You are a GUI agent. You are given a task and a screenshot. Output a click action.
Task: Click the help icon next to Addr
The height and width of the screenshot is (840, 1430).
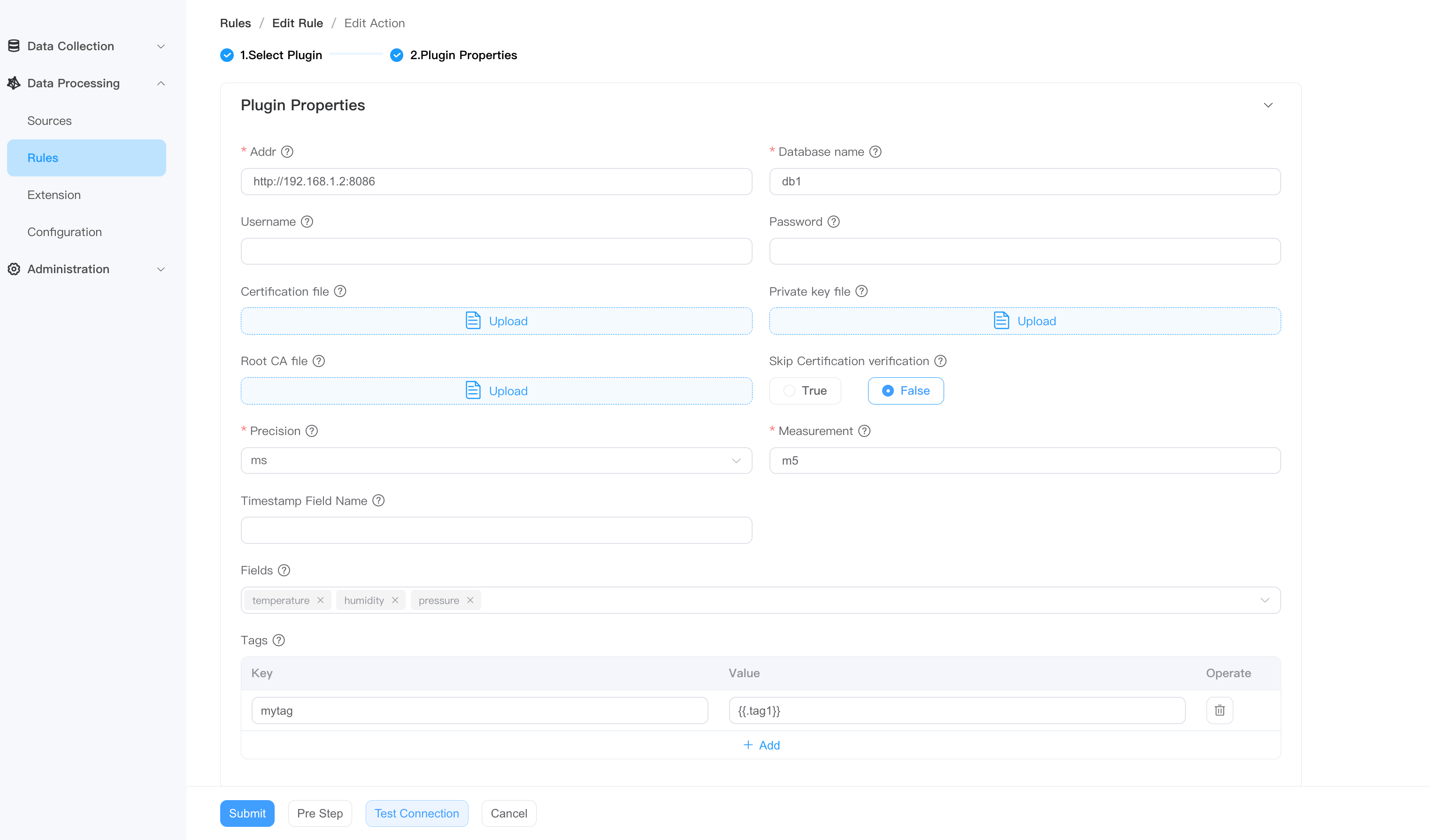point(287,152)
